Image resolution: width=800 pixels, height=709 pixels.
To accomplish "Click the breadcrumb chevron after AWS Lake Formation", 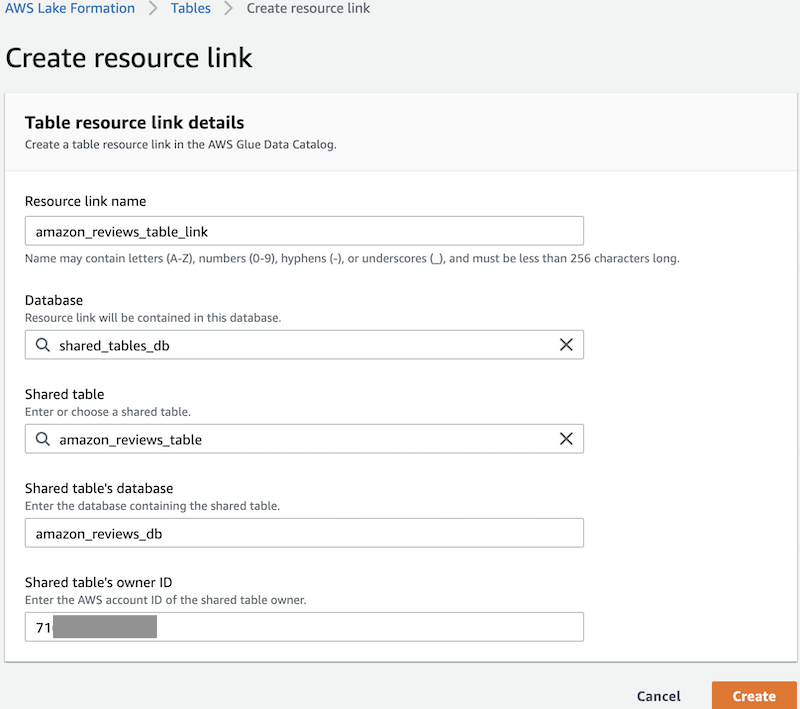I will [x=153, y=9].
